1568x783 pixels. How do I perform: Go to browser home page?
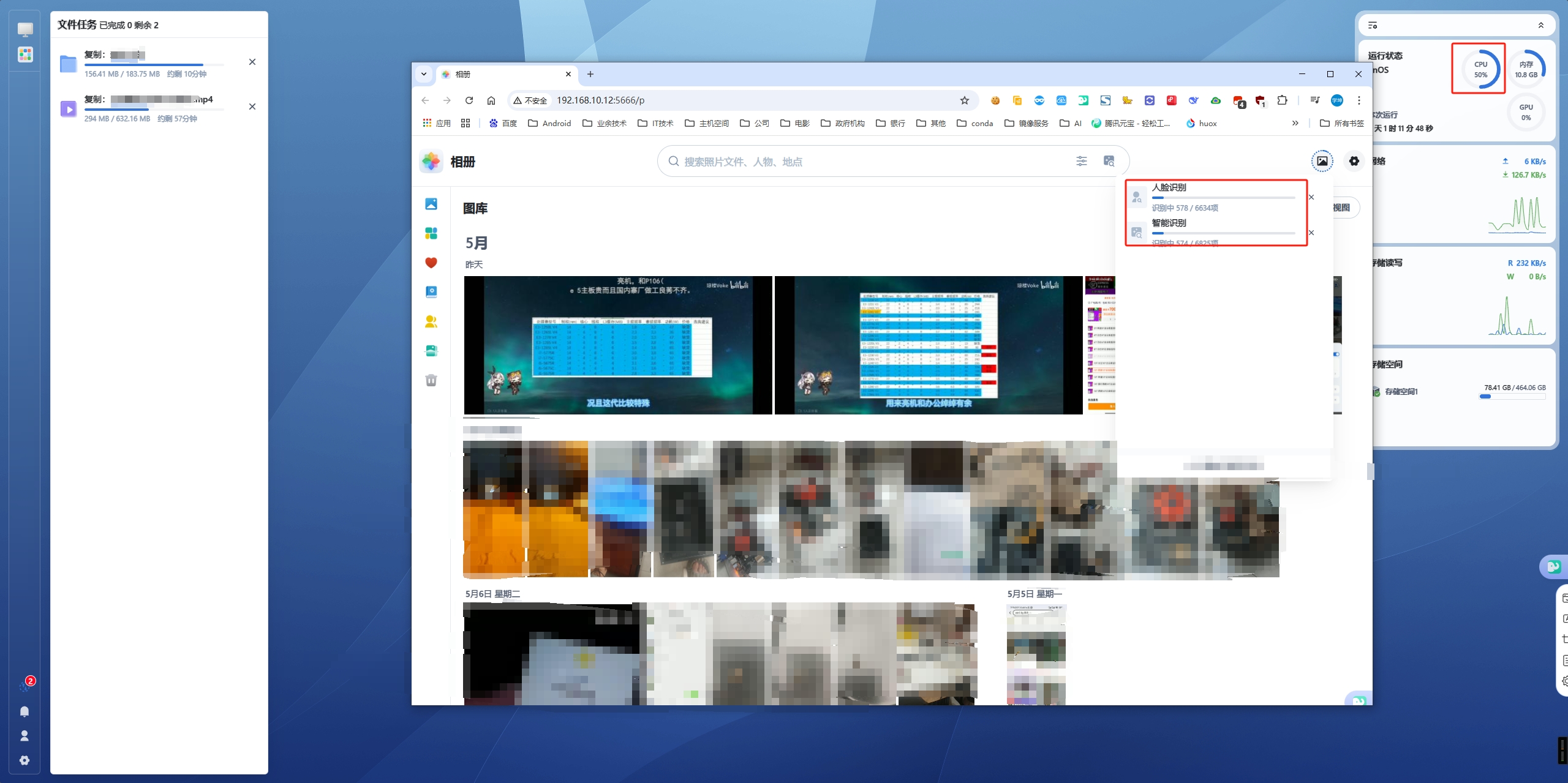tap(491, 100)
